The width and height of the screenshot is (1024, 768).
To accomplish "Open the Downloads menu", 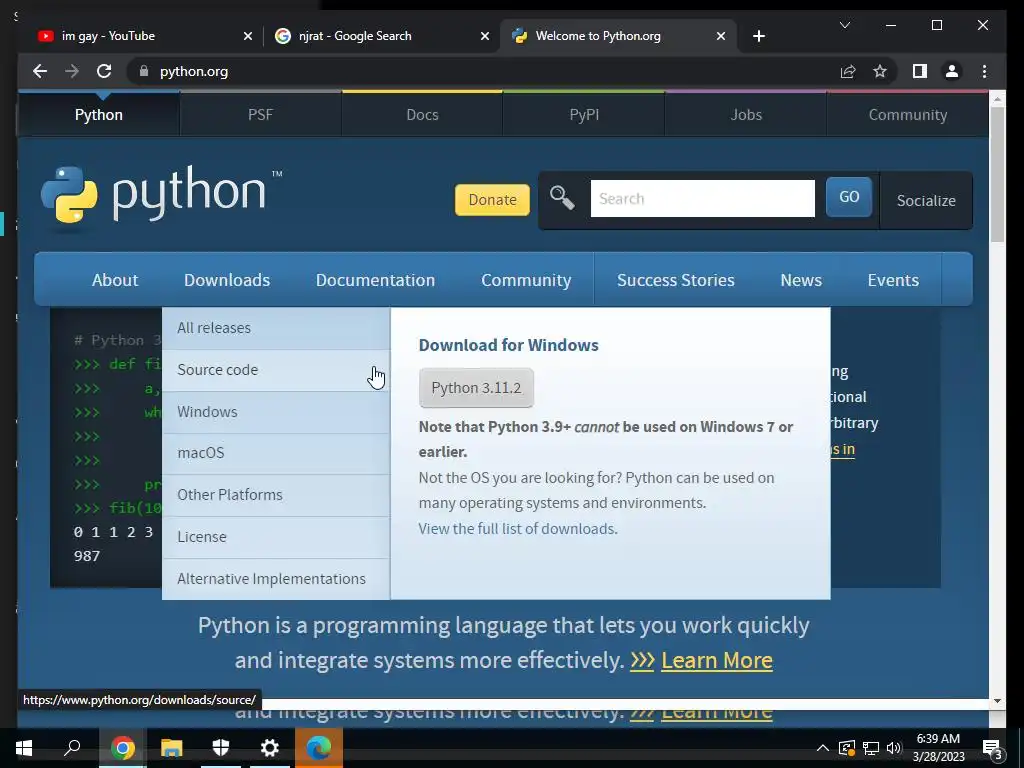I will pos(227,280).
